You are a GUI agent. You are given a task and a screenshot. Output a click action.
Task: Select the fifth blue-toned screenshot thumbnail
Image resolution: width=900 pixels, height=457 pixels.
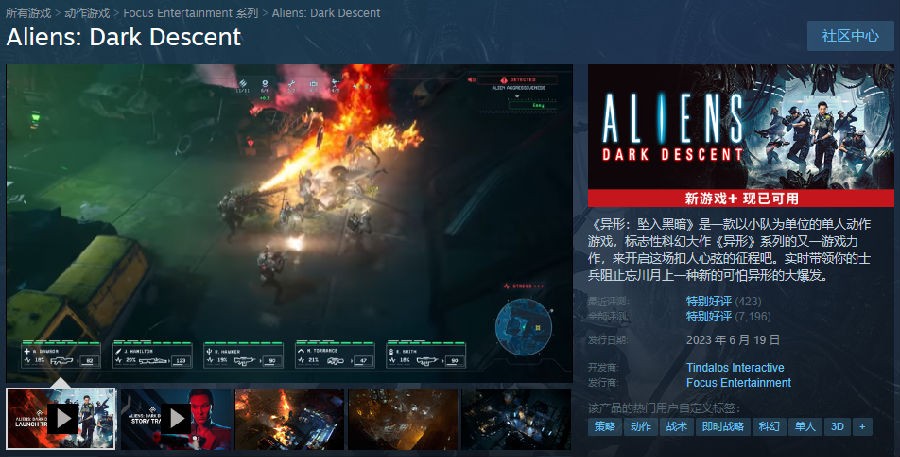[517, 419]
